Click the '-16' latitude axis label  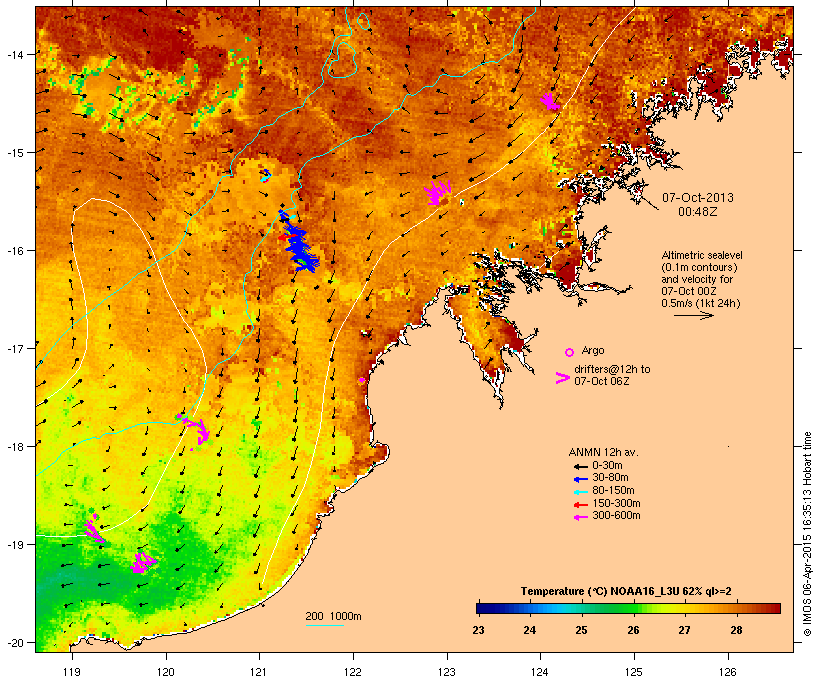[15, 251]
